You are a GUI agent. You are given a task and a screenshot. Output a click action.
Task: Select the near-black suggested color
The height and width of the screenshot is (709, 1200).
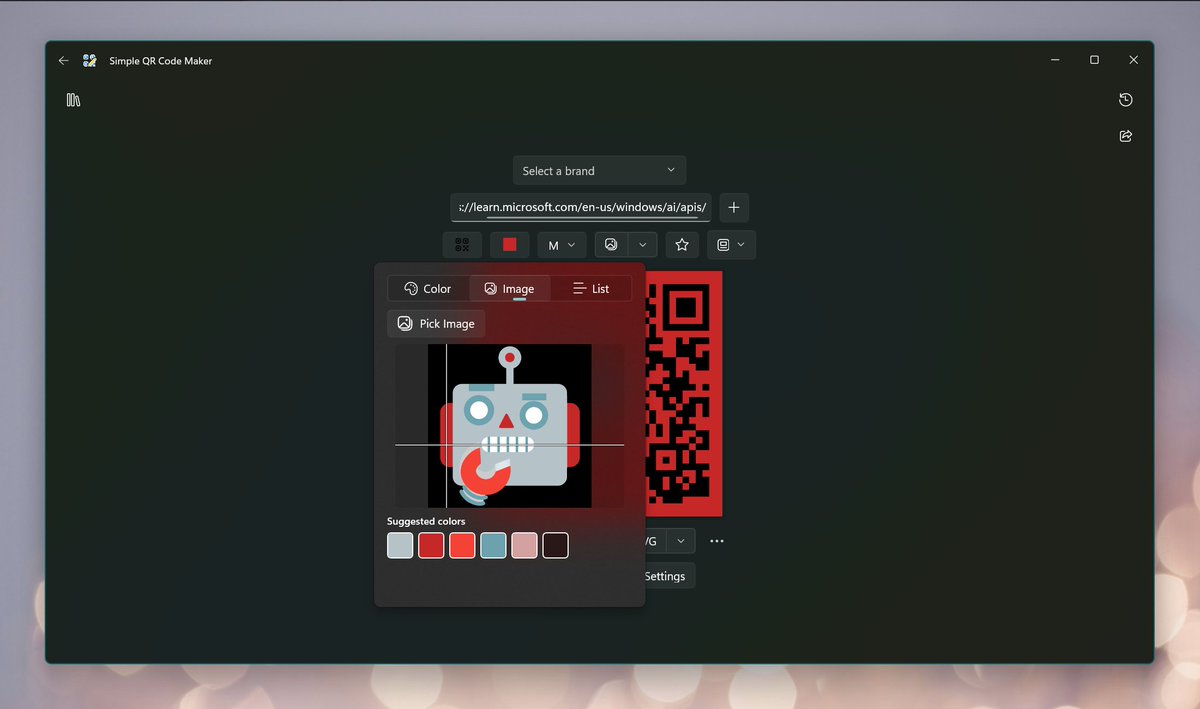[555, 545]
